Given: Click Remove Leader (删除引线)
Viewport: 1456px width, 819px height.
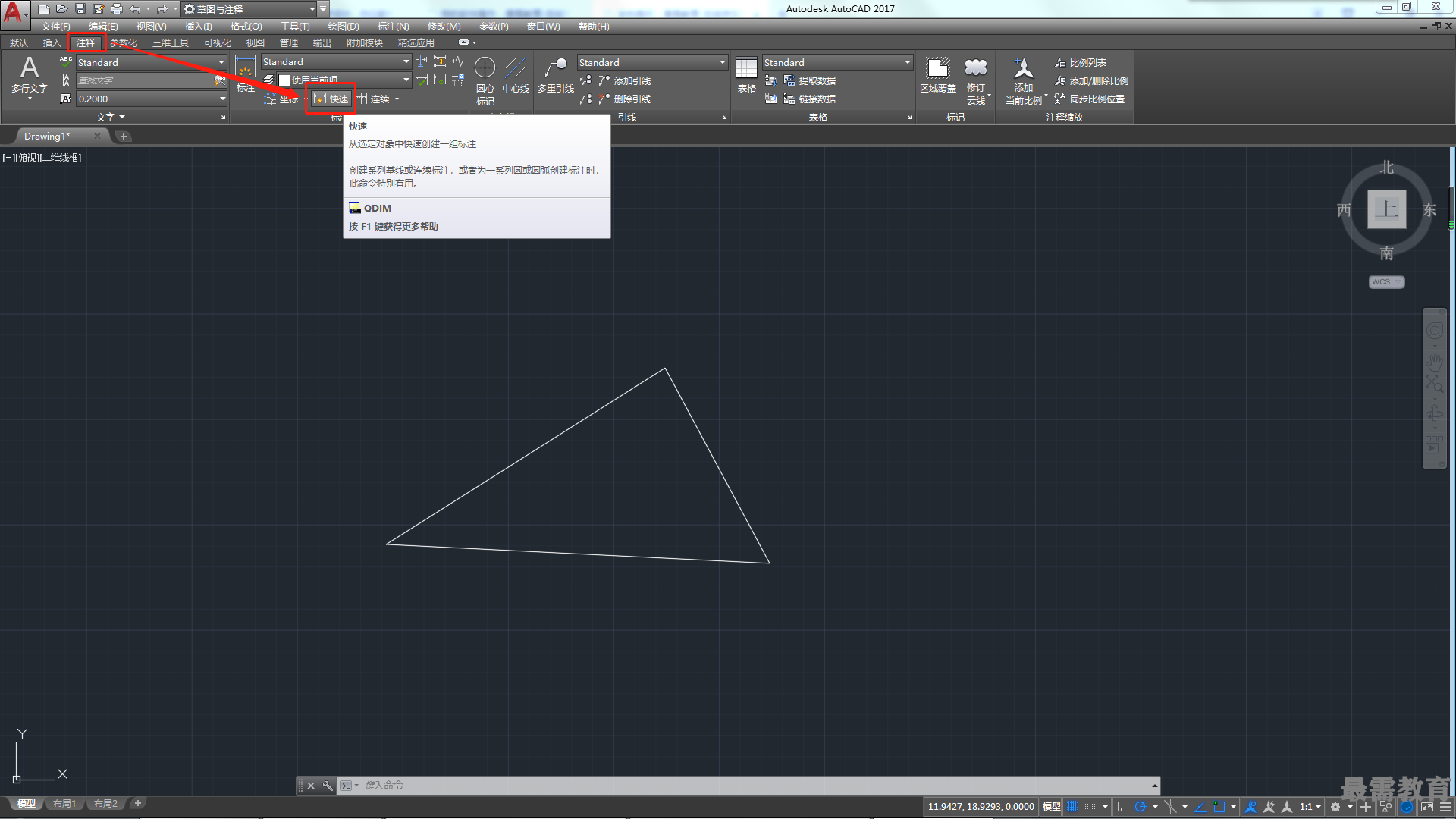Looking at the screenshot, I should tap(625, 99).
